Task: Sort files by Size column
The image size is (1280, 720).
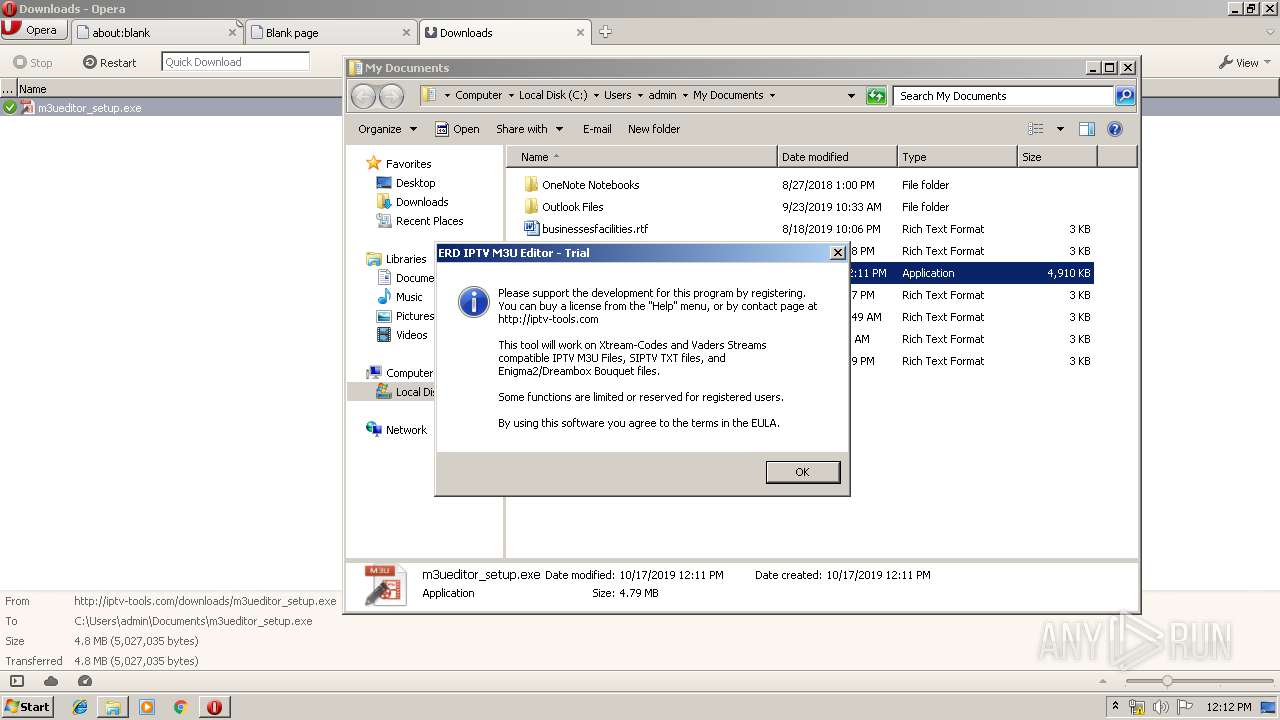Action: (x=1056, y=157)
